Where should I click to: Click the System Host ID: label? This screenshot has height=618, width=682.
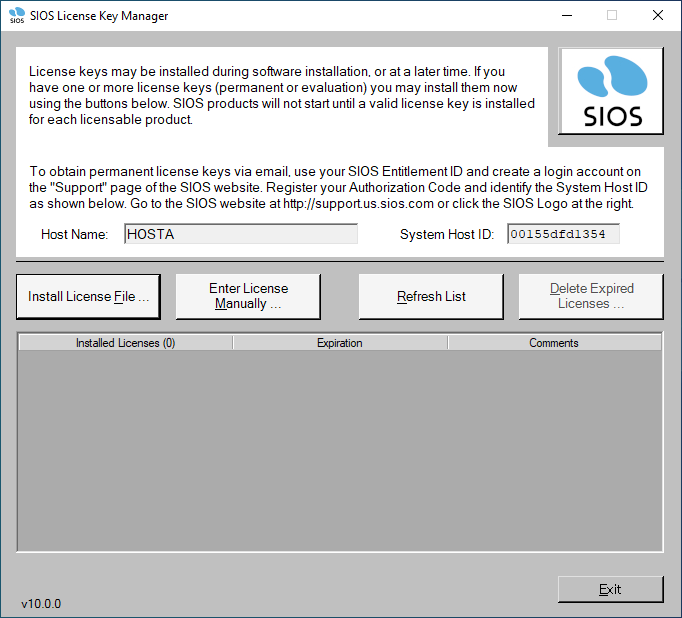pos(447,234)
